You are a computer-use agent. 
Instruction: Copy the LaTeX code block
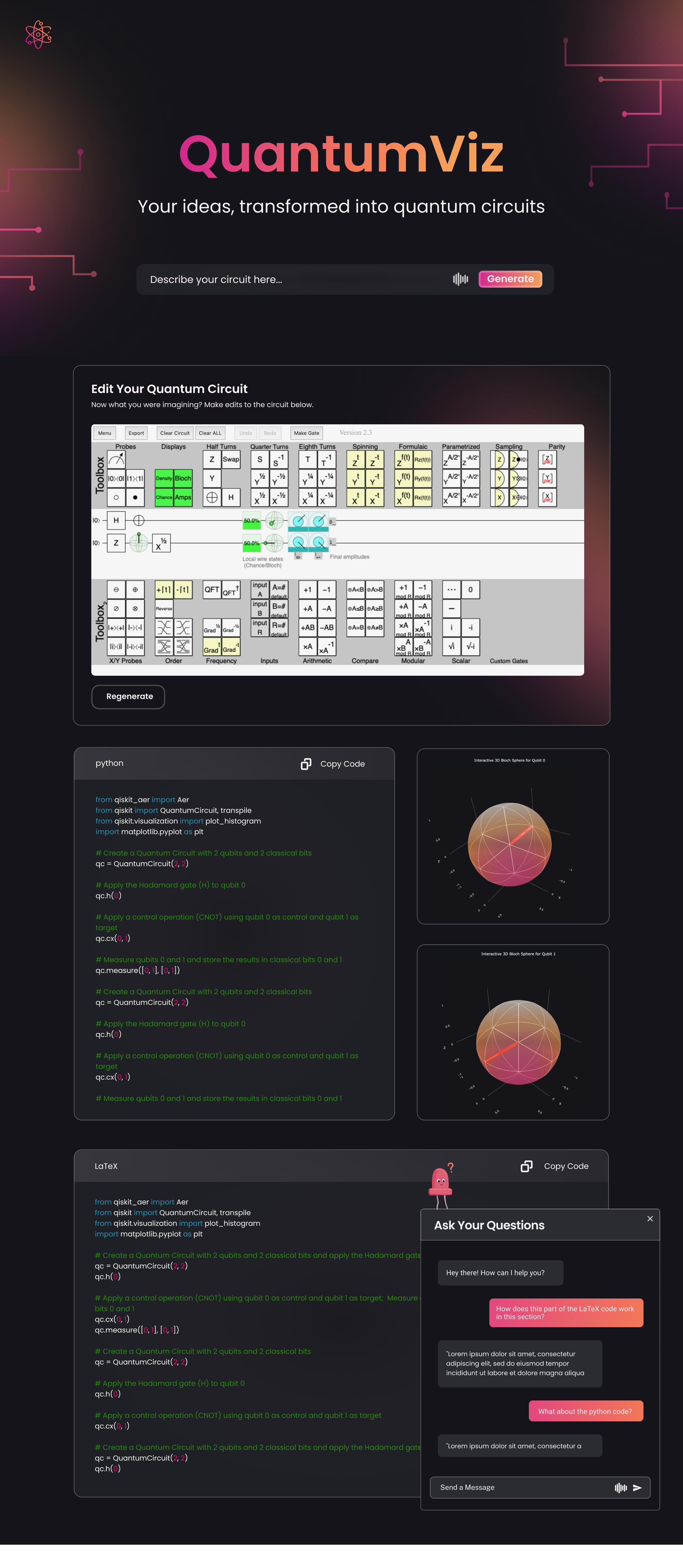[555, 1166]
